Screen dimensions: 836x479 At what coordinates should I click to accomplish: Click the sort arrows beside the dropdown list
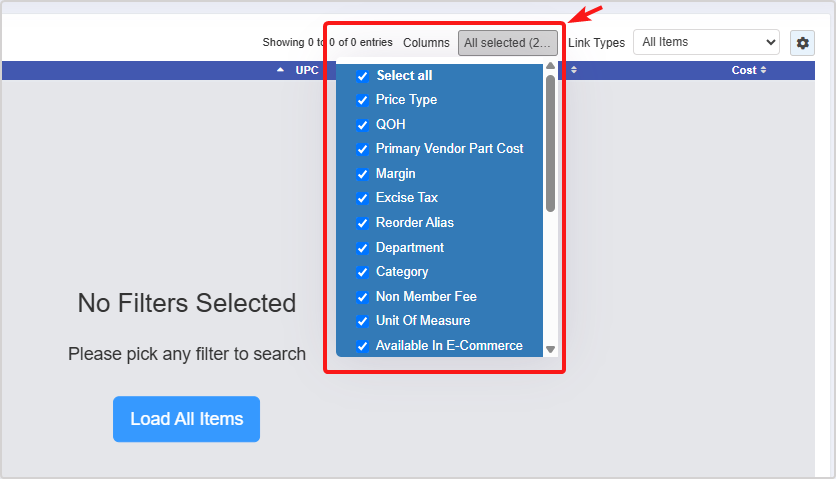pyautogui.click(x=574, y=70)
